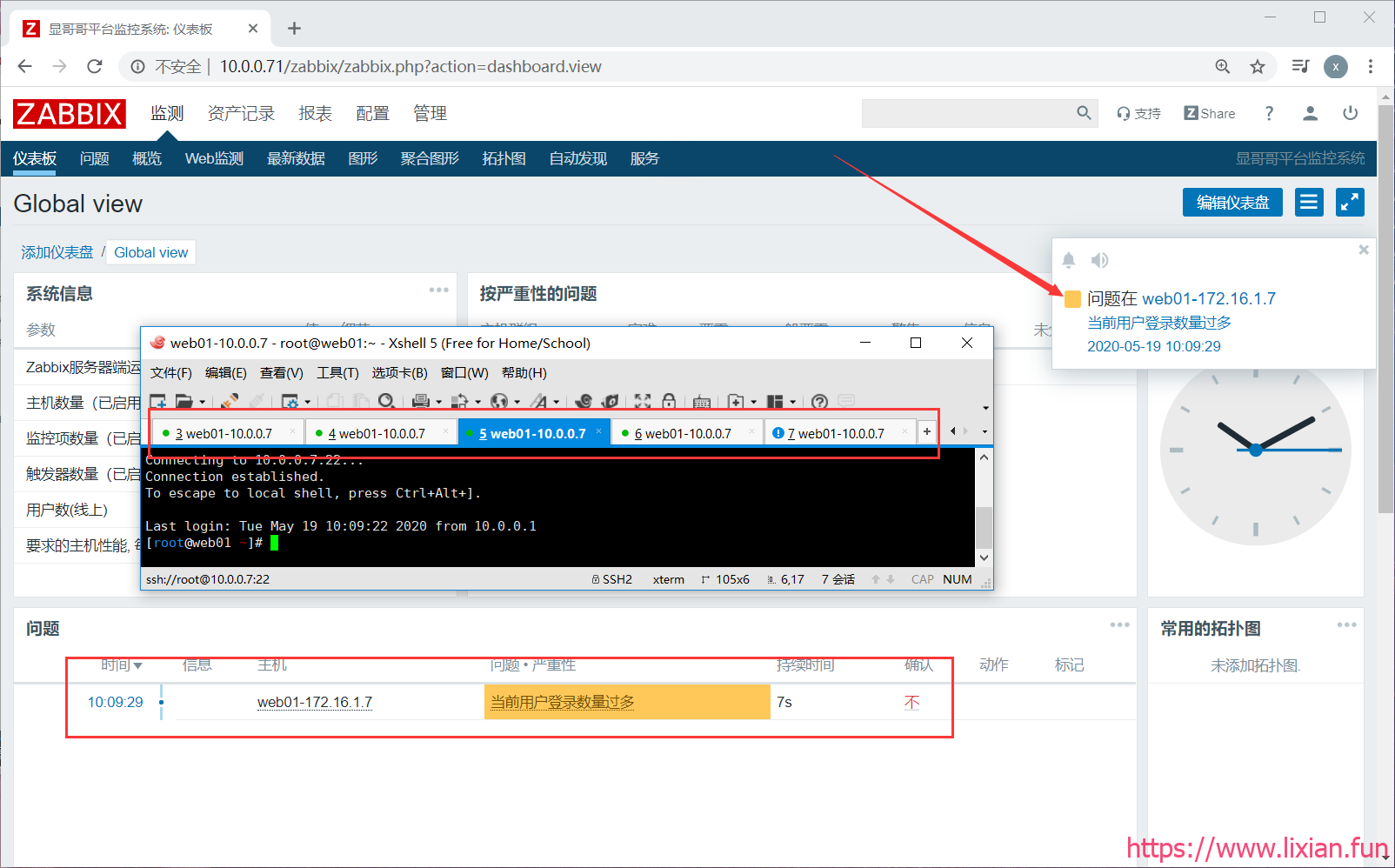Click the Xshell find magnifier toolbar icon
Screen dimensions: 1395x868
tap(386, 401)
